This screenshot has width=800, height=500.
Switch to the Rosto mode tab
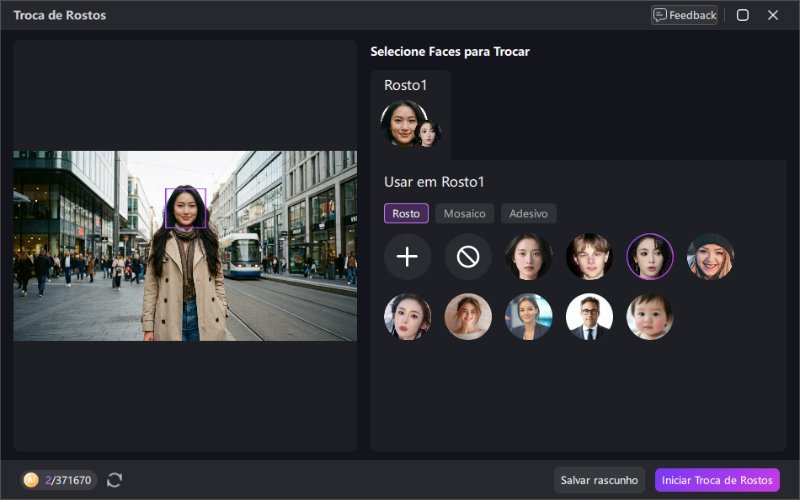[x=406, y=213]
